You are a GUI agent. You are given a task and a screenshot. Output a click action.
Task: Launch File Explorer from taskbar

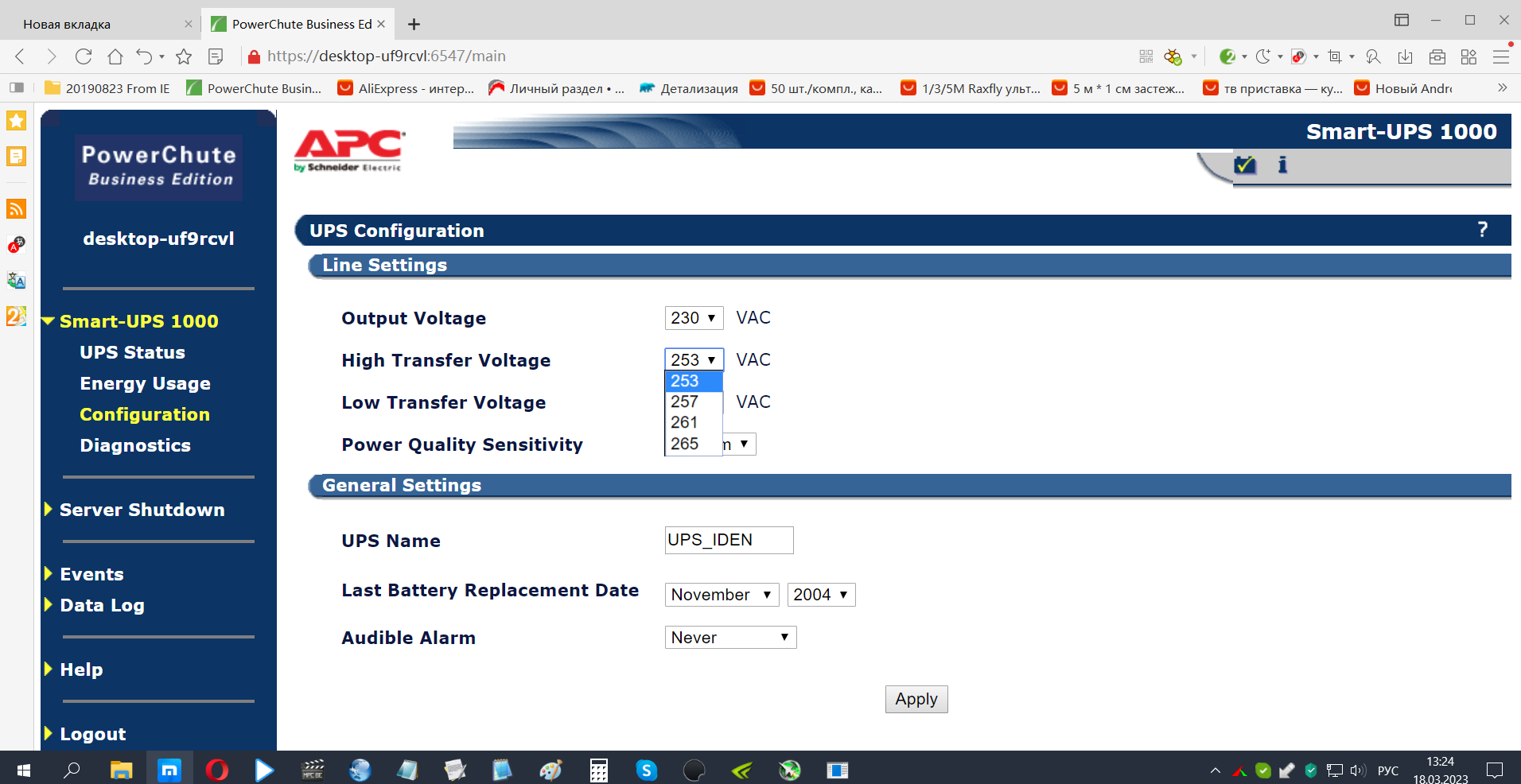tap(121, 770)
